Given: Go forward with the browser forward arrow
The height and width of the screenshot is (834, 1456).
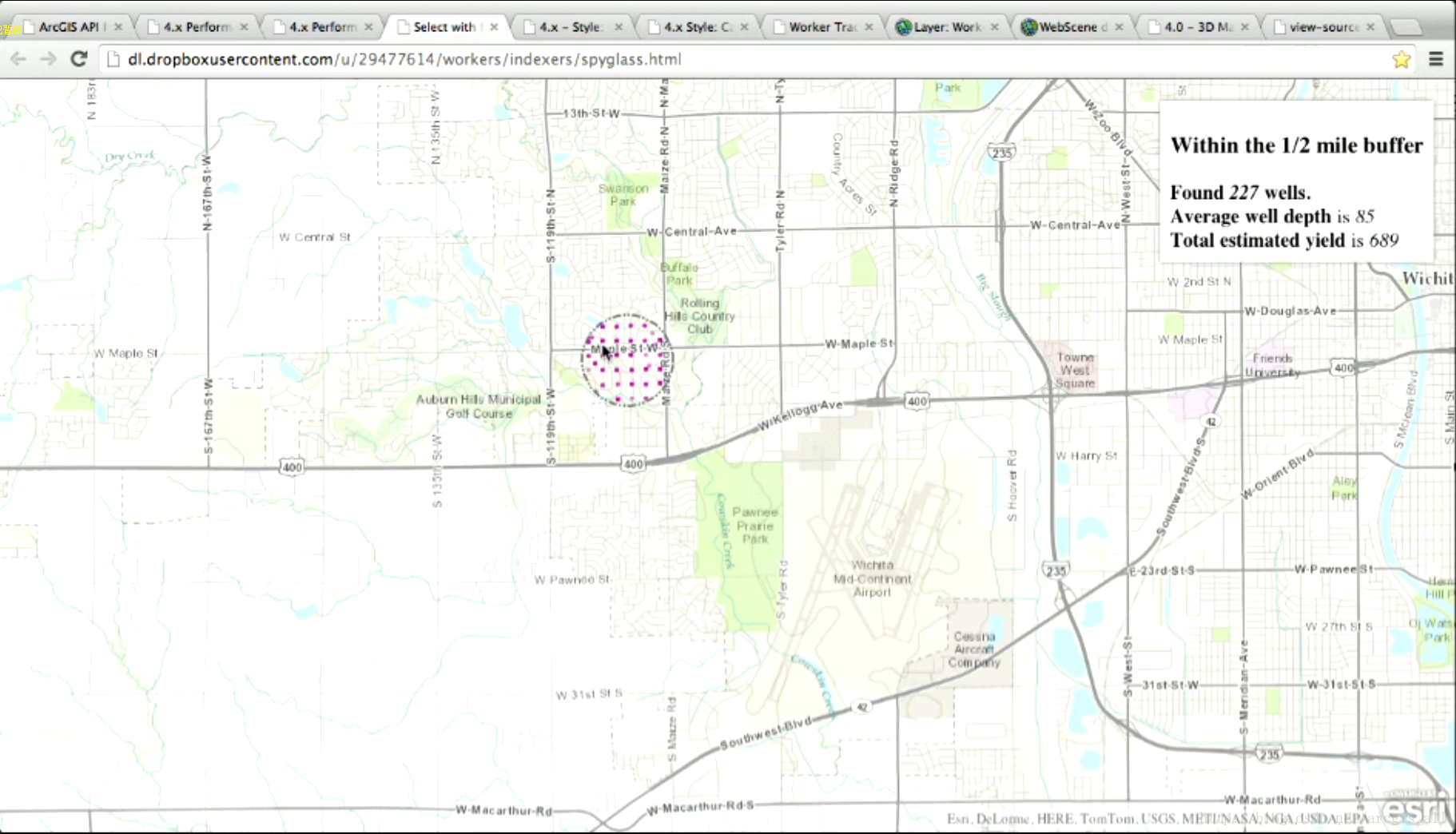Looking at the screenshot, I should (48, 59).
